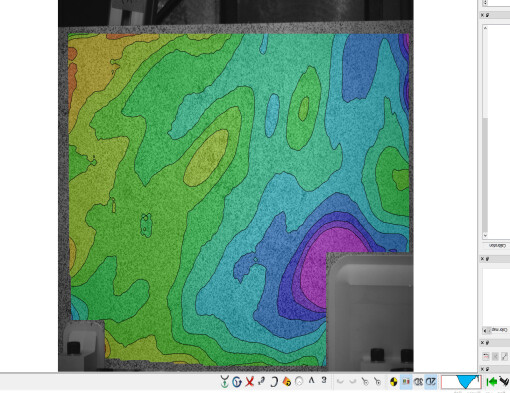
Task: Click the list scrollbar down arrow
Action: tap(485, 235)
